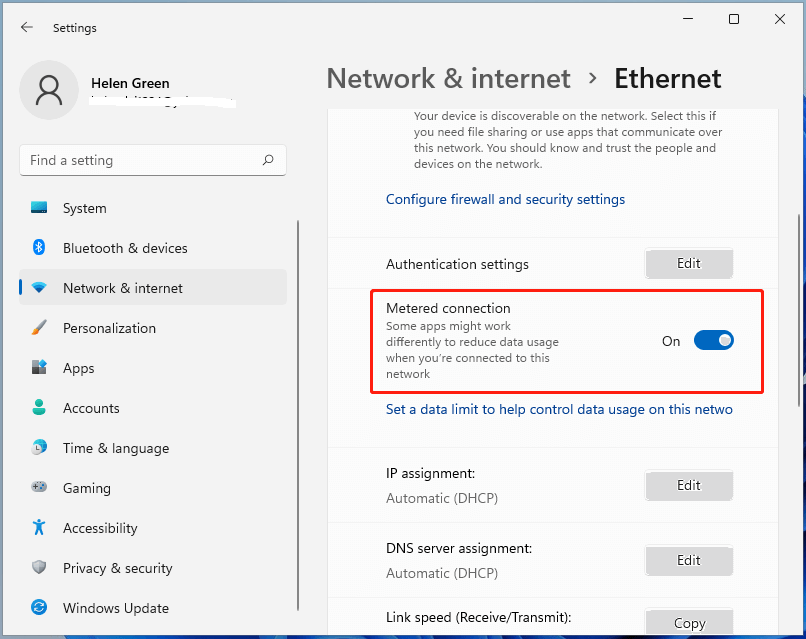Screen dimensions: 806x639
Task: Click the Authentication settings label
Action: (x=457, y=264)
